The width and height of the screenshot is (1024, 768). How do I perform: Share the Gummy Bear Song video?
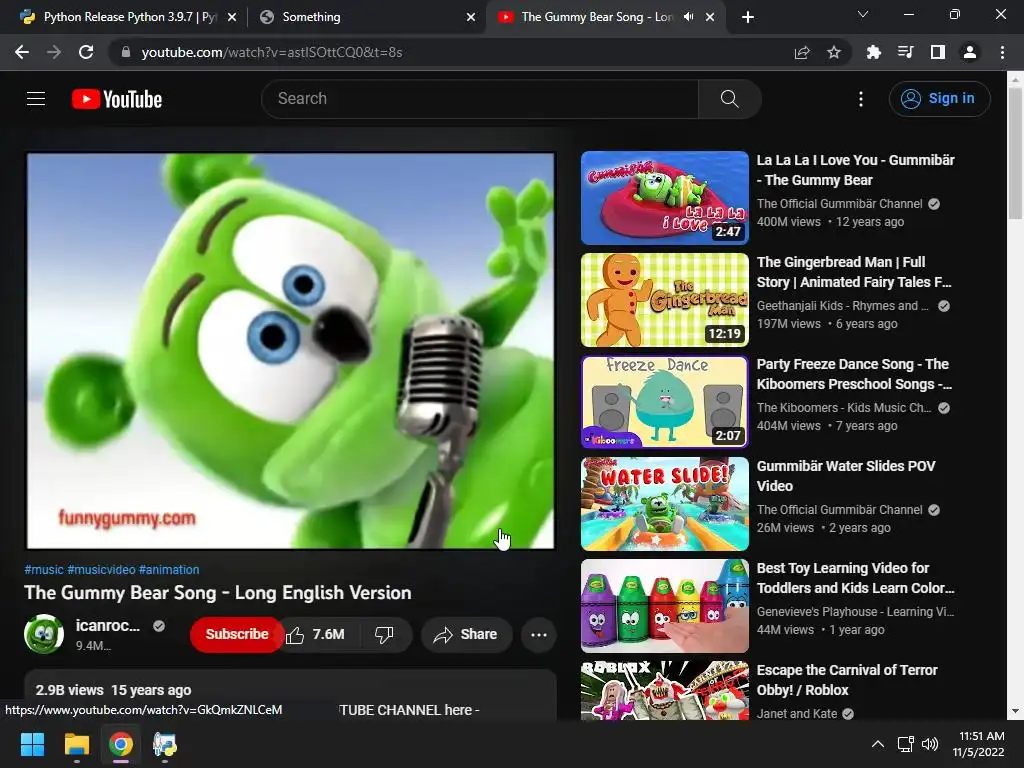pyautogui.click(x=466, y=634)
